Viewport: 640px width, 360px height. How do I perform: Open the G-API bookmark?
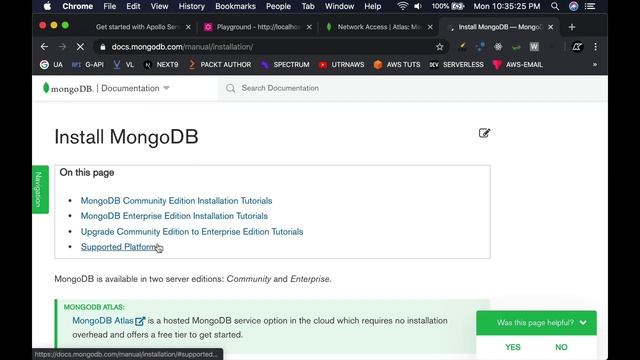click(x=87, y=64)
